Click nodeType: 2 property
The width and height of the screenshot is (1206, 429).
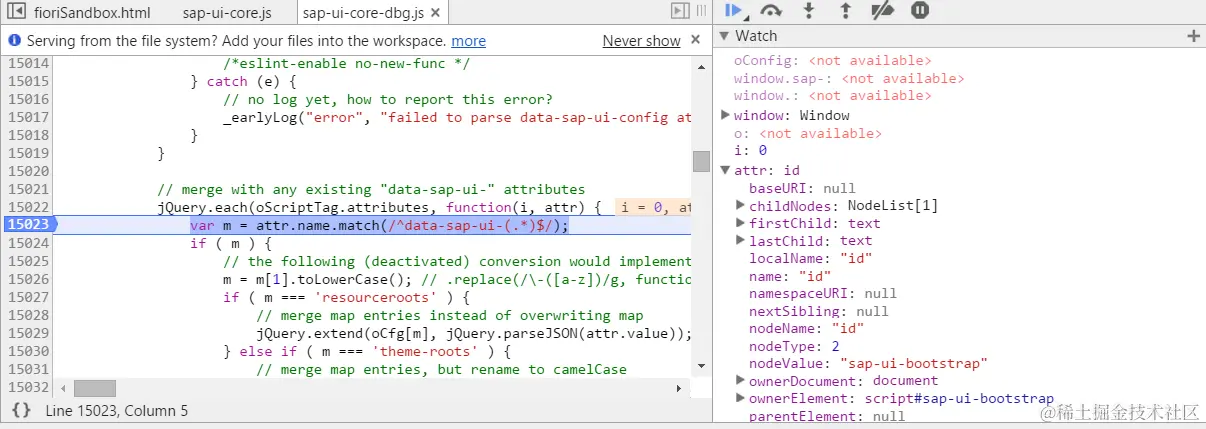click(x=794, y=346)
